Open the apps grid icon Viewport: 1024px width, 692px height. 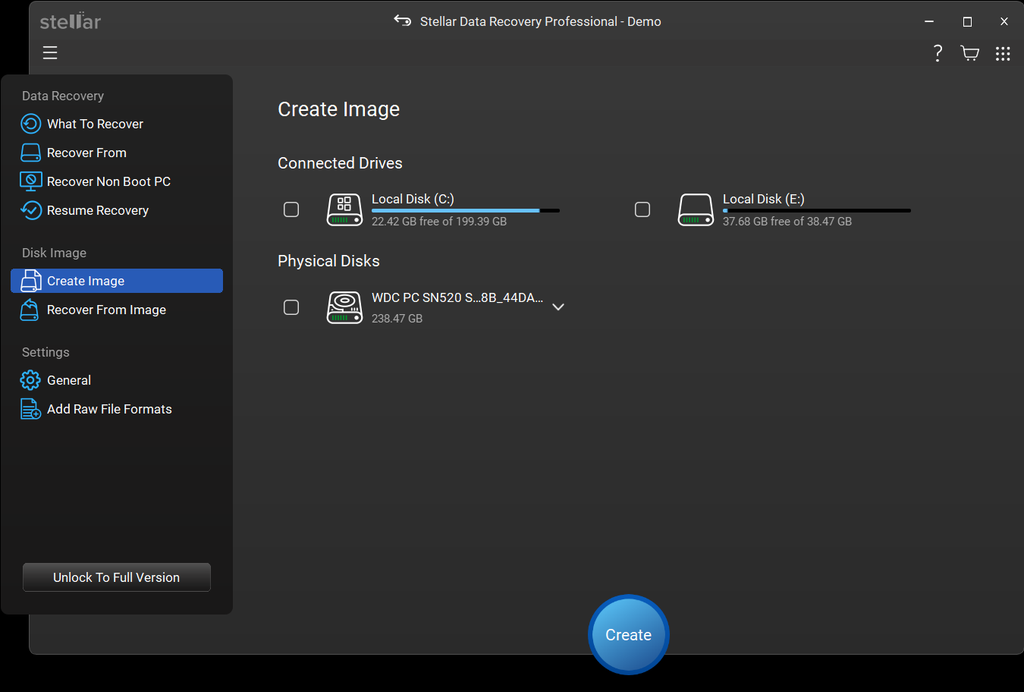click(1003, 54)
